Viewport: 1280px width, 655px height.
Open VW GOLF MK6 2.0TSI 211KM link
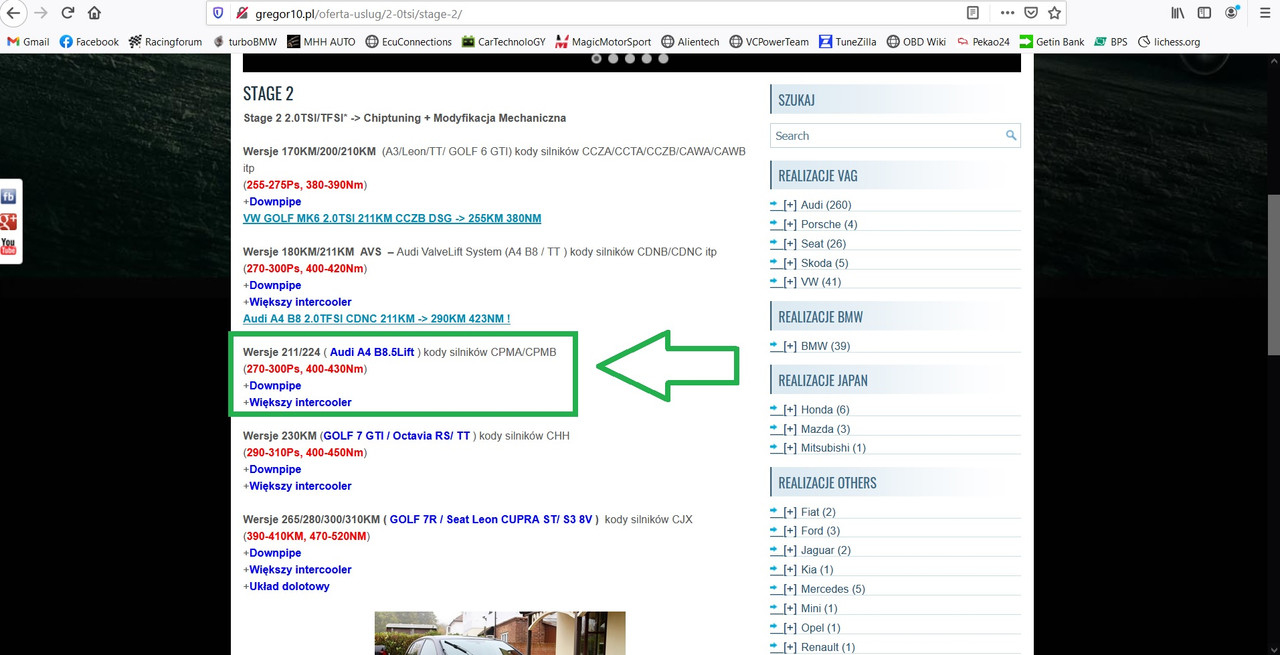392,218
